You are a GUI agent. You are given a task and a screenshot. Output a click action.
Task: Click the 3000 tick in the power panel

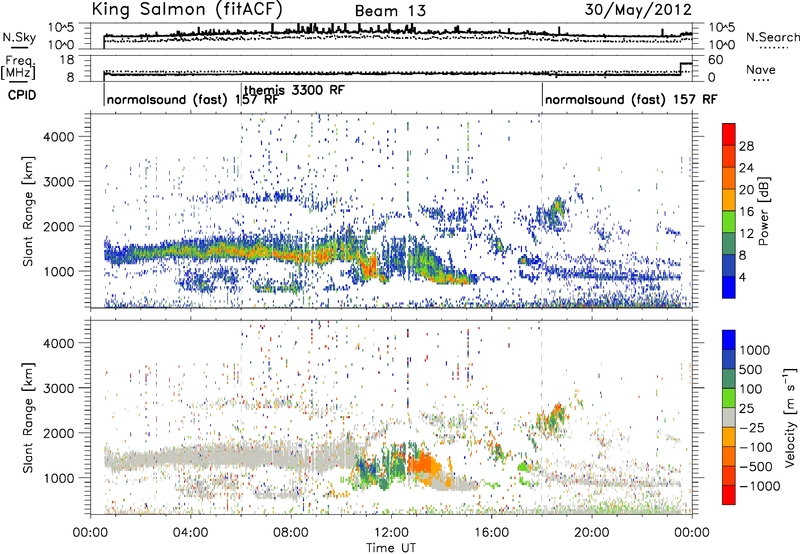click(59, 182)
